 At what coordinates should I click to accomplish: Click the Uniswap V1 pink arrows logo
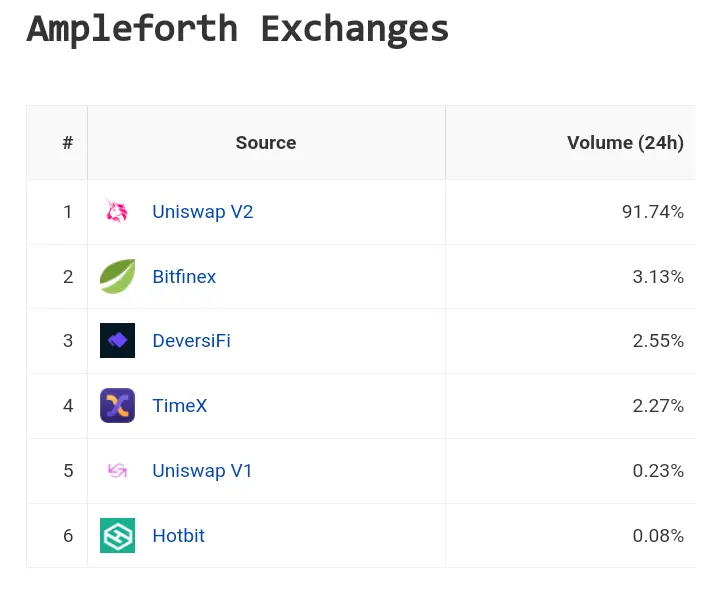coord(117,470)
